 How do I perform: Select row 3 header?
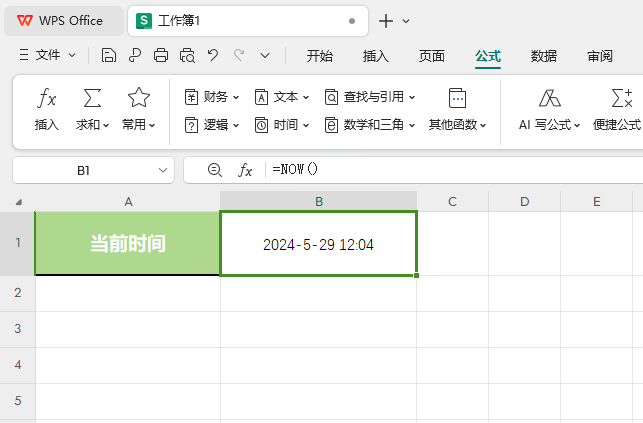[18, 329]
